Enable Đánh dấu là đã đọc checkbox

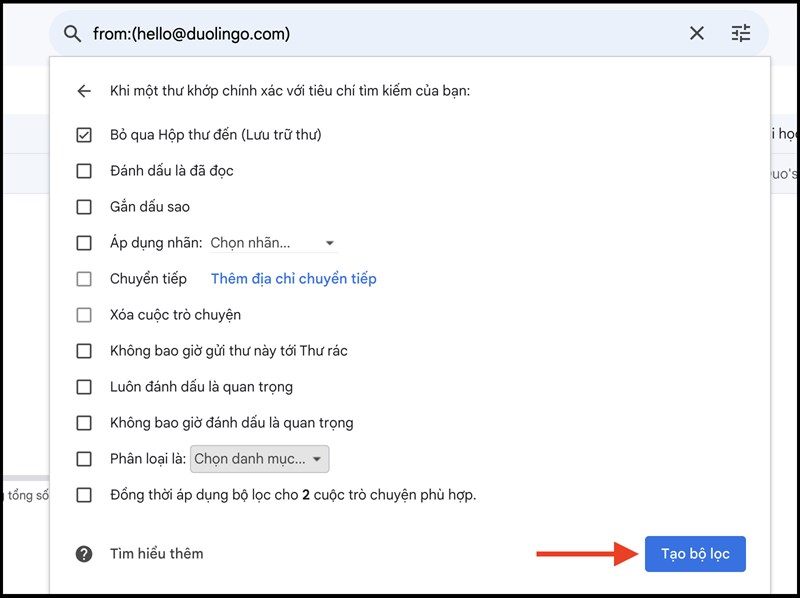(84, 171)
